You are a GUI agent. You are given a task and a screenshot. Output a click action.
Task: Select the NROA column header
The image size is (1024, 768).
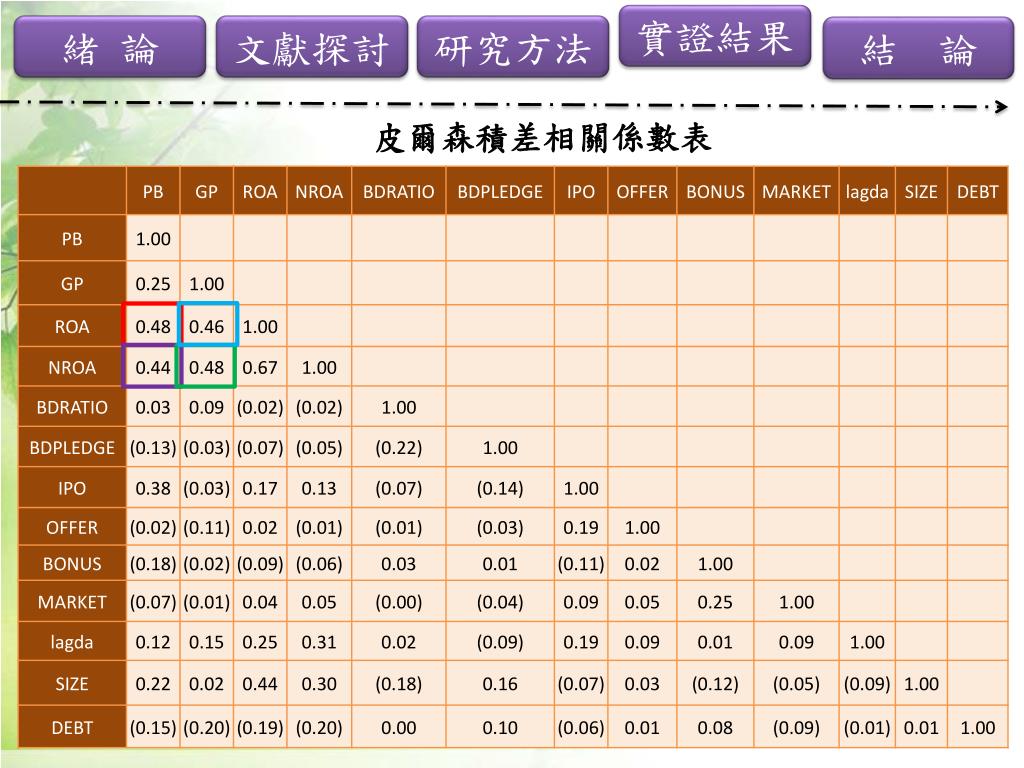319,191
